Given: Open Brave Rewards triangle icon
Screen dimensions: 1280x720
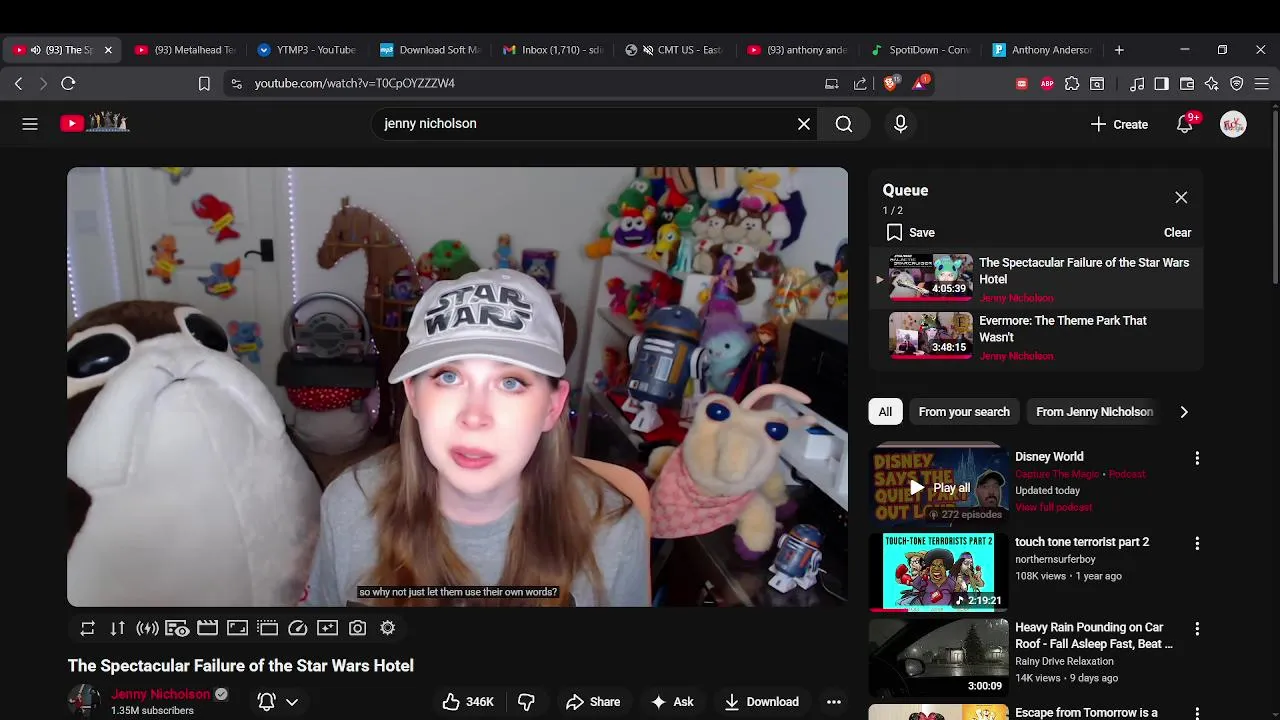Looking at the screenshot, I should [919, 83].
